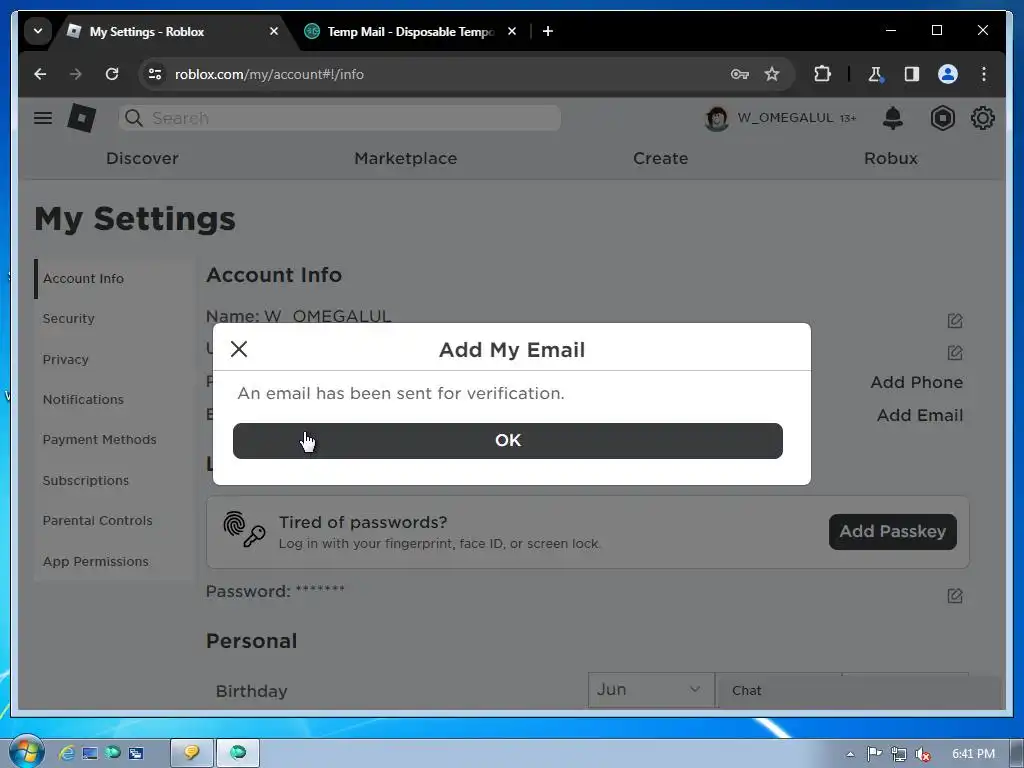Launch Internet Explorer from taskbar
This screenshot has width=1024, height=768.
(x=67, y=753)
